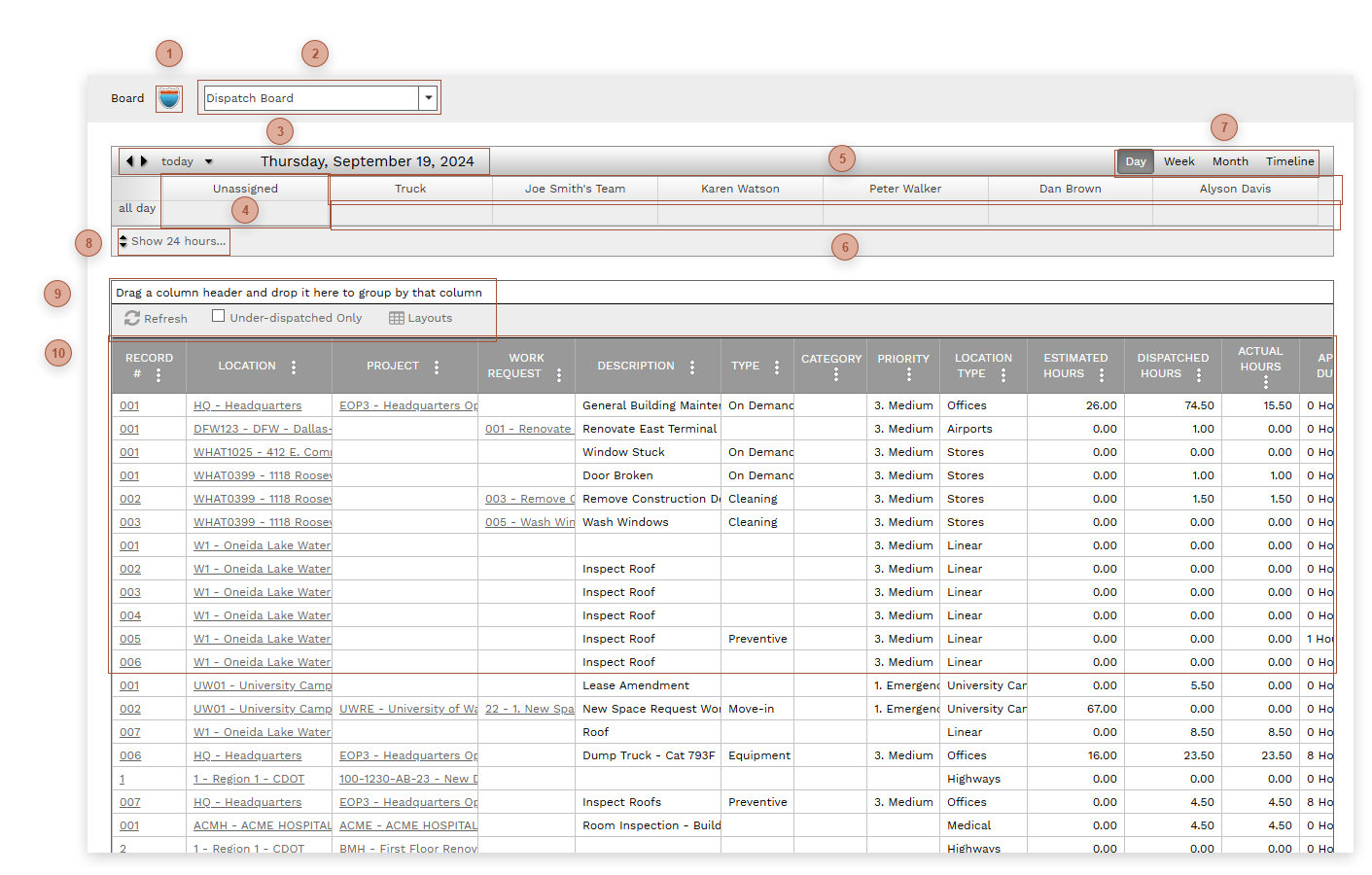
Task: Open Location column menu icon
Action: (x=294, y=367)
